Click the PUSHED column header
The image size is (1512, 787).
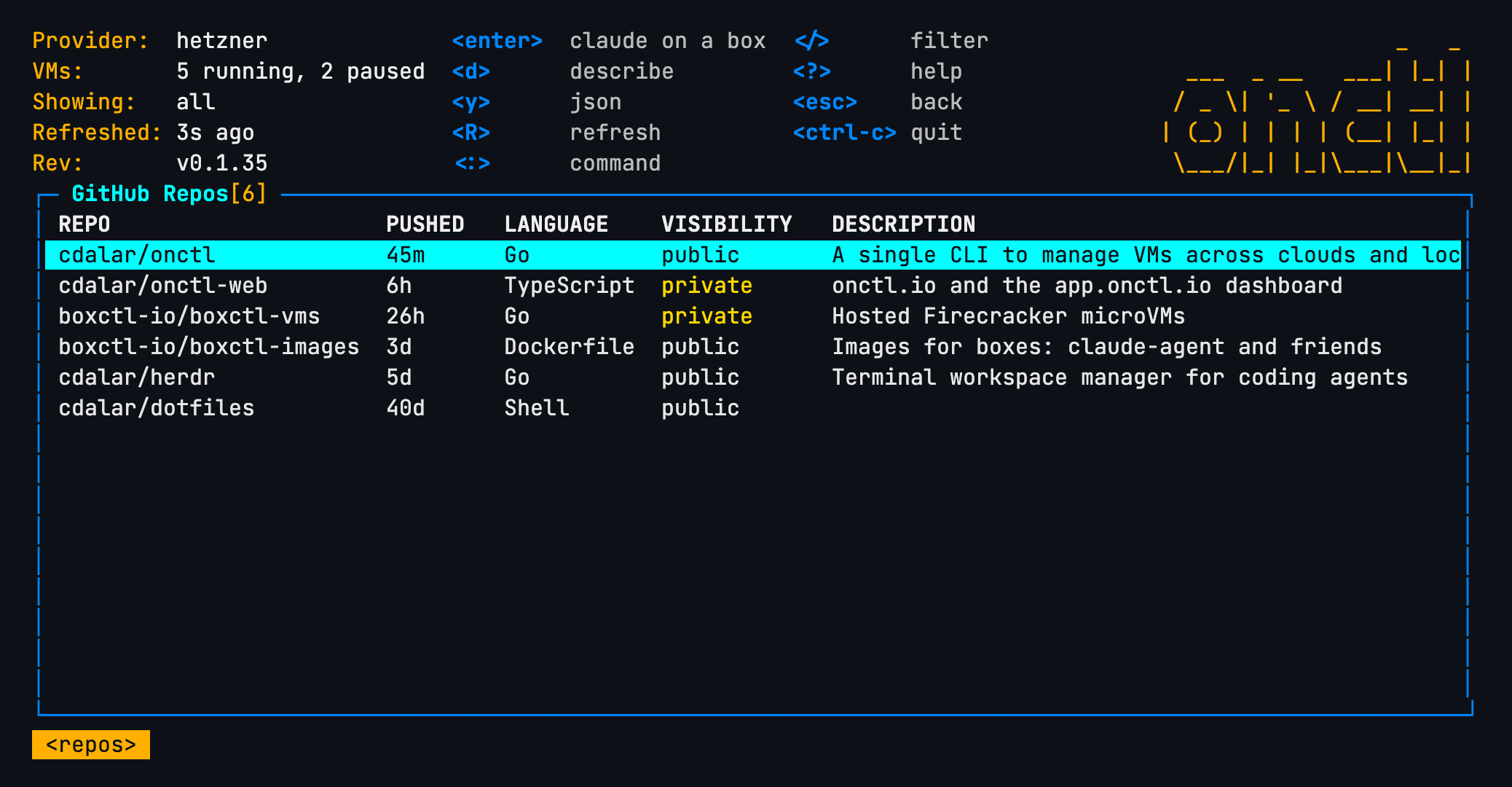click(425, 224)
